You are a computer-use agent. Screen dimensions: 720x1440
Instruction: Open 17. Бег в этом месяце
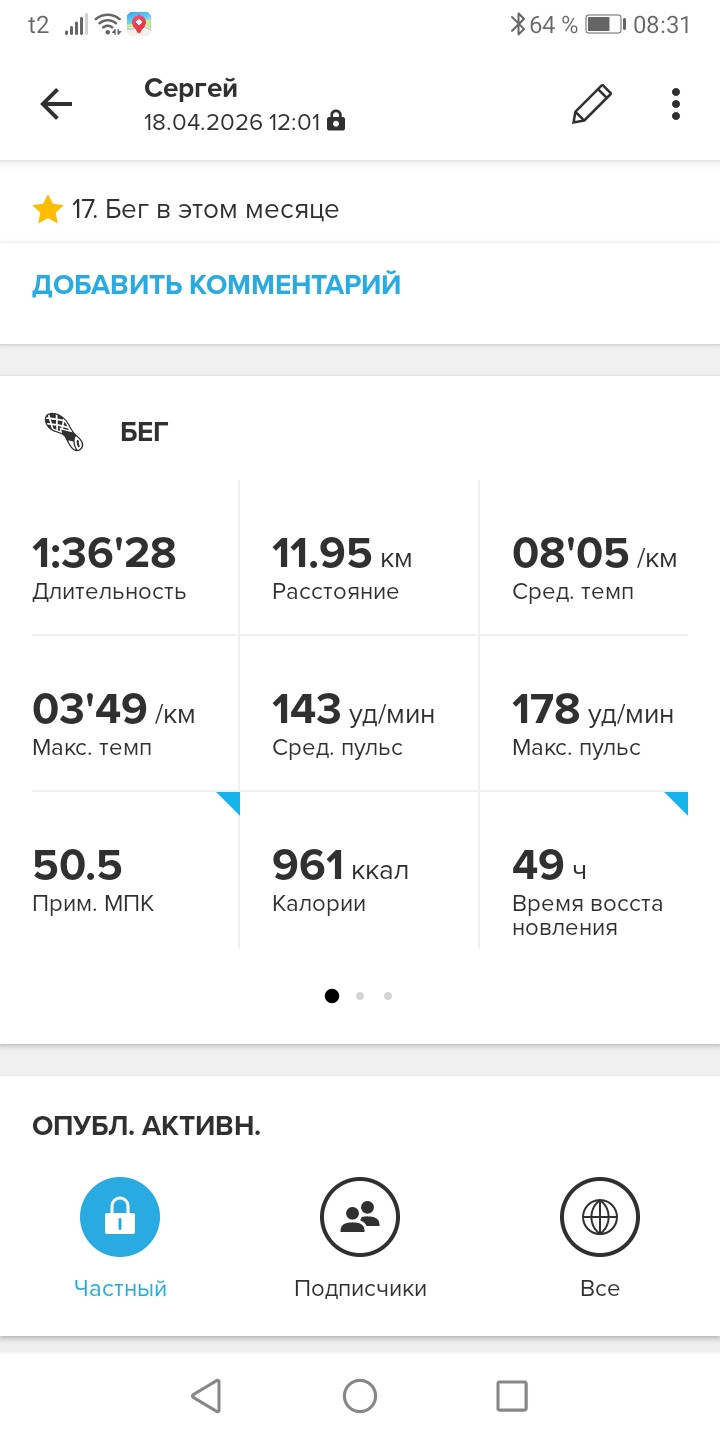tap(205, 209)
